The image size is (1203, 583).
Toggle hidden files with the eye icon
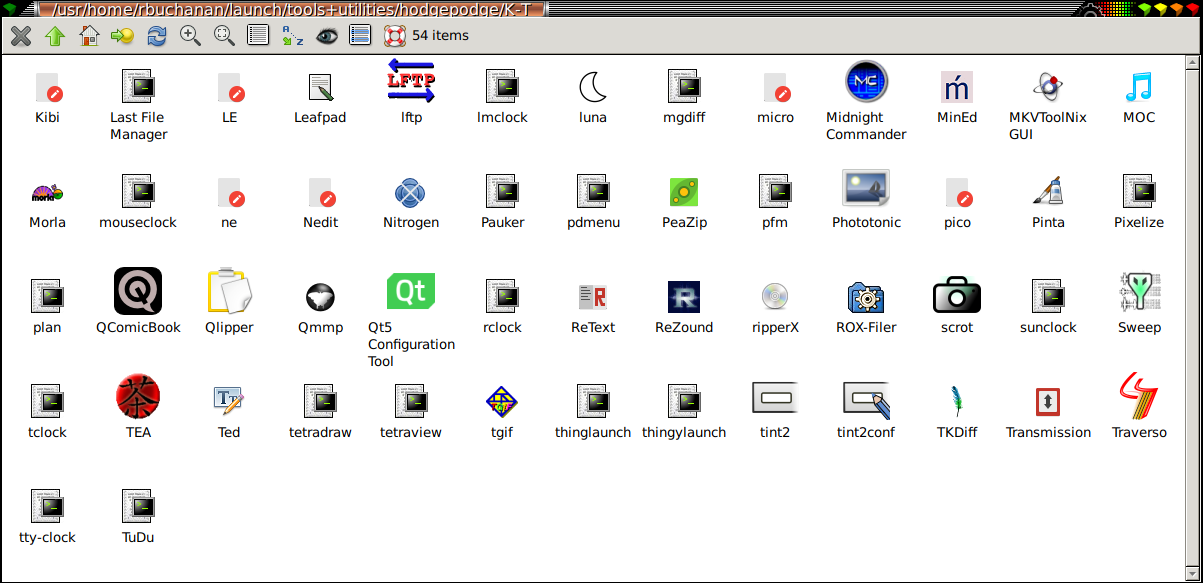[x=326, y=36]
